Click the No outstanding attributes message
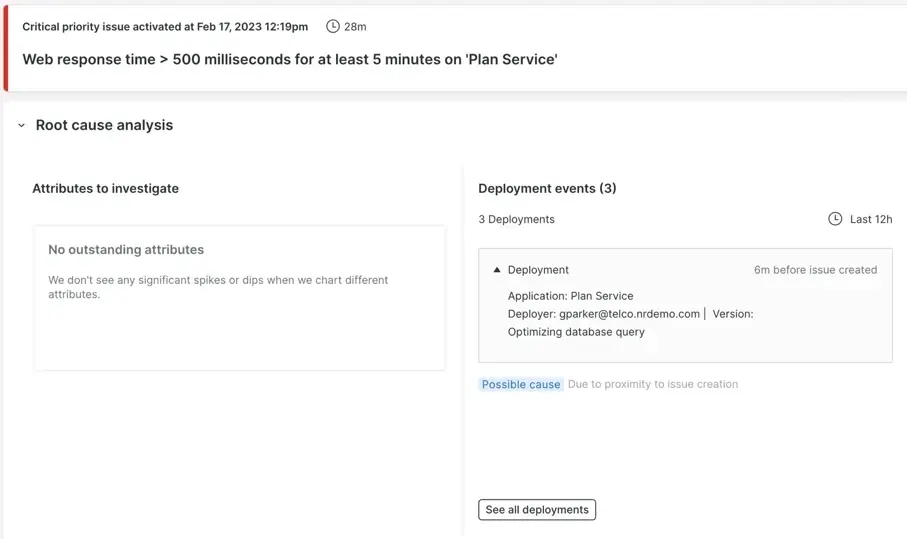The height and width of the screenshot is (539, 907). coord(126,250)
